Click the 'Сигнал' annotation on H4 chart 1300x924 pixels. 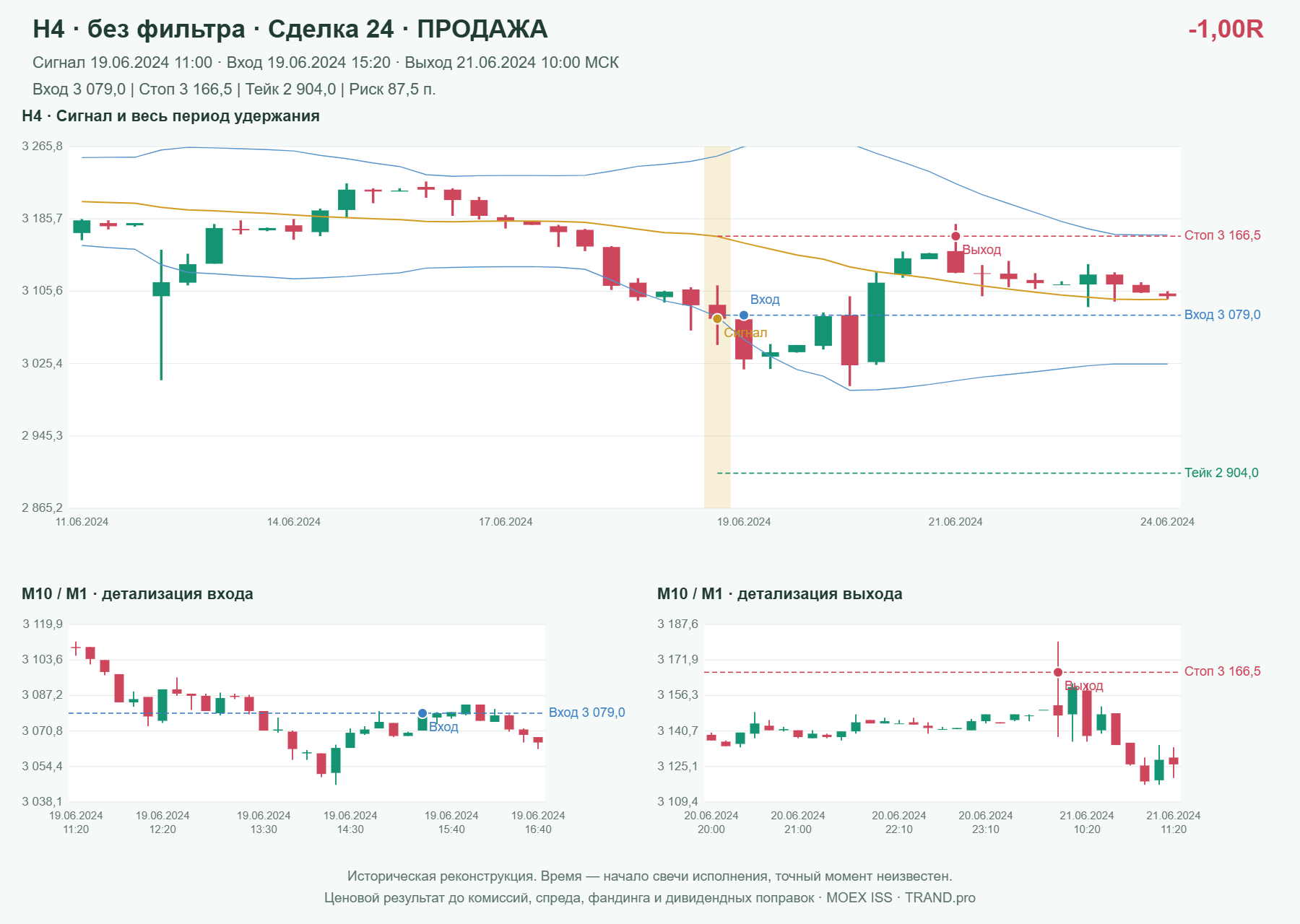point(745,333)
